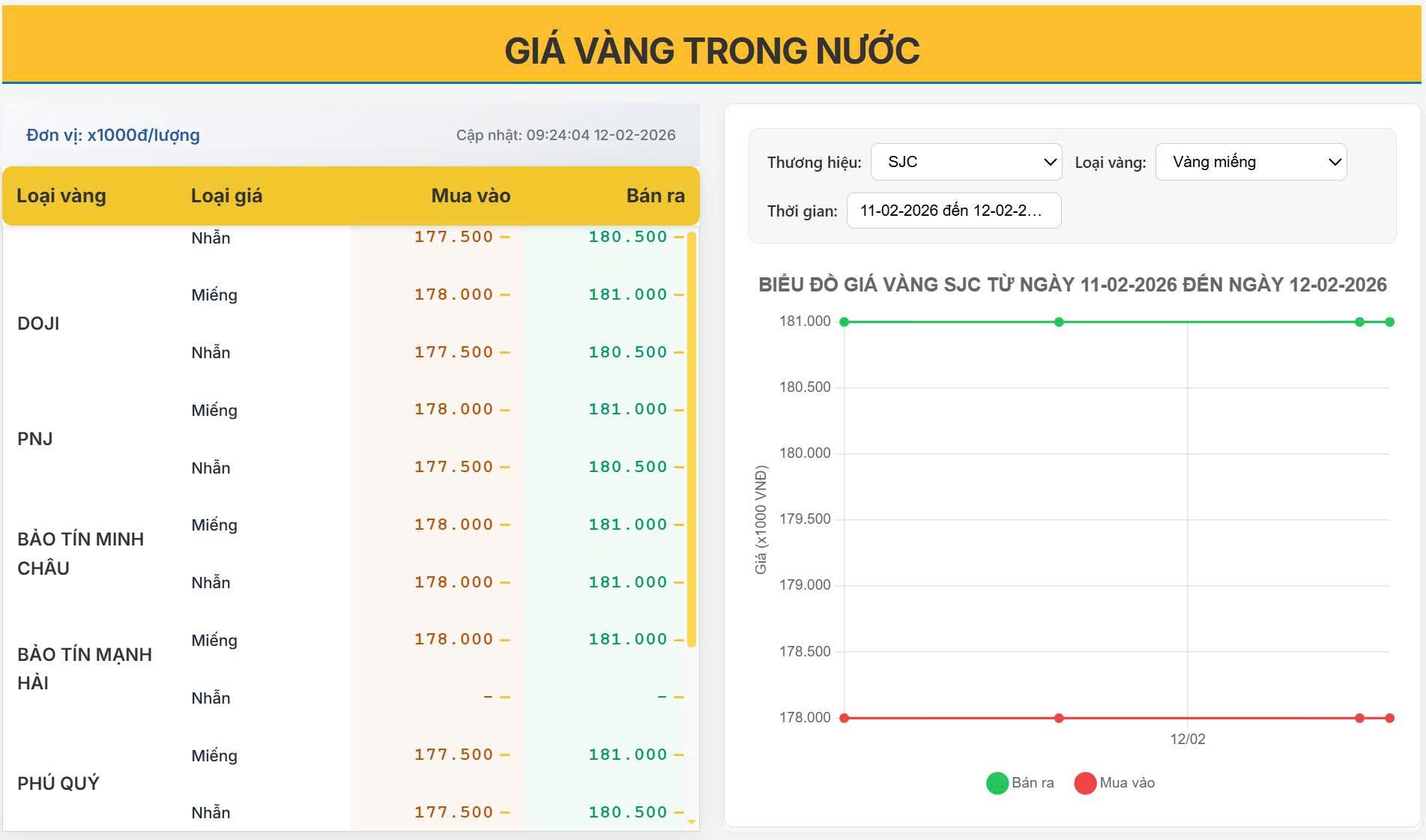Screen dimensions: 1426x840
Task: Click the 12/02 axis label on chart
Action: tap(1188, 740)
